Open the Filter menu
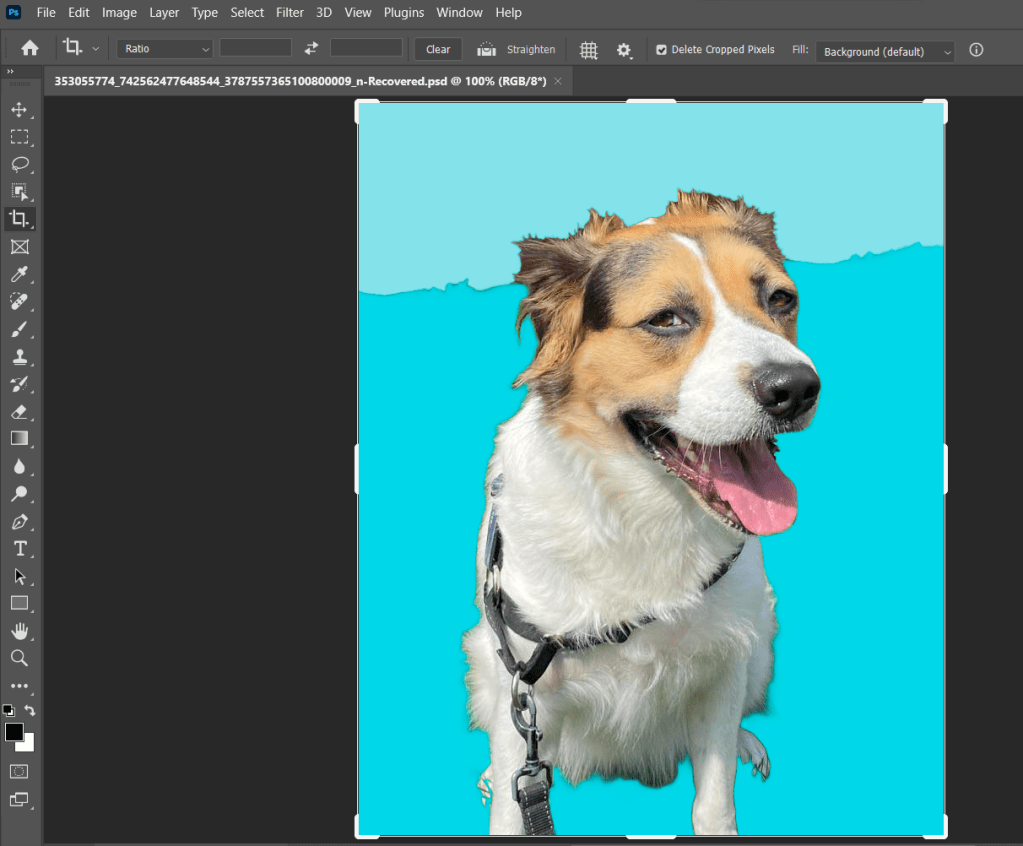Viewport: 1023px width, 846px height. point(290,13)
